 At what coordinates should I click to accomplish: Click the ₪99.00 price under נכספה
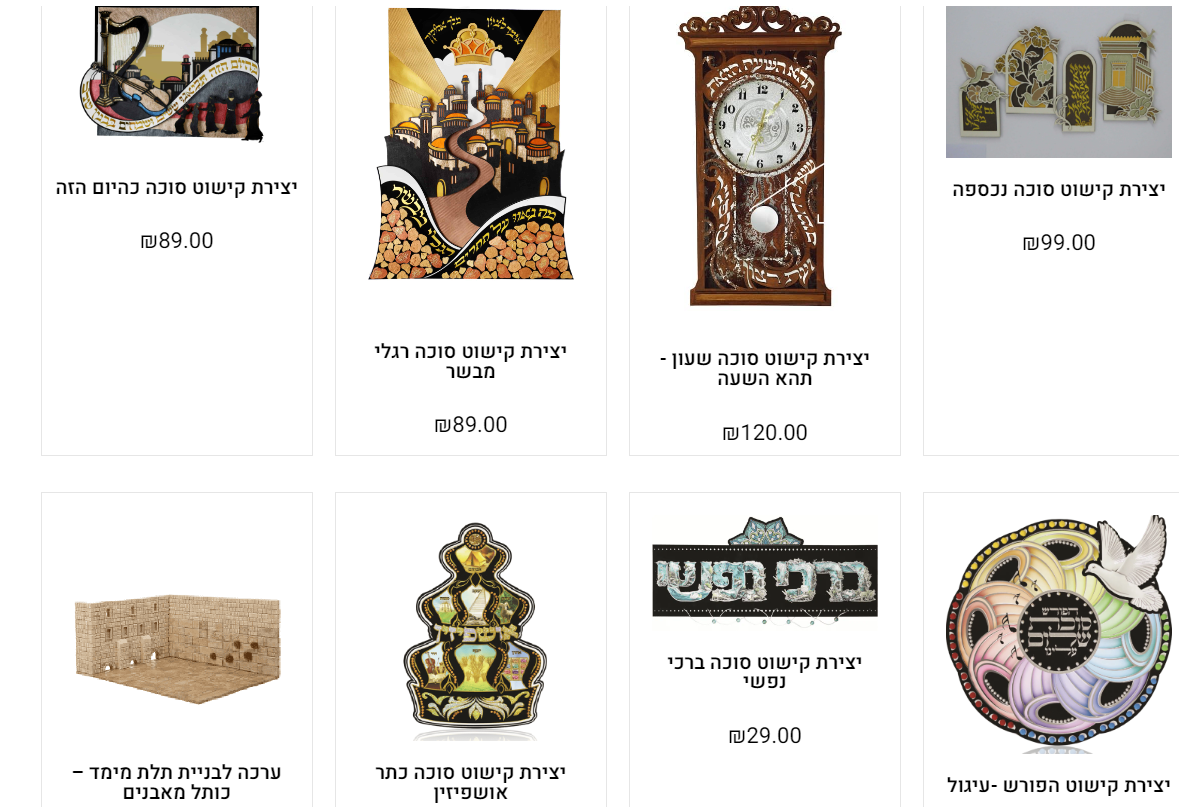pos(1059,243)
